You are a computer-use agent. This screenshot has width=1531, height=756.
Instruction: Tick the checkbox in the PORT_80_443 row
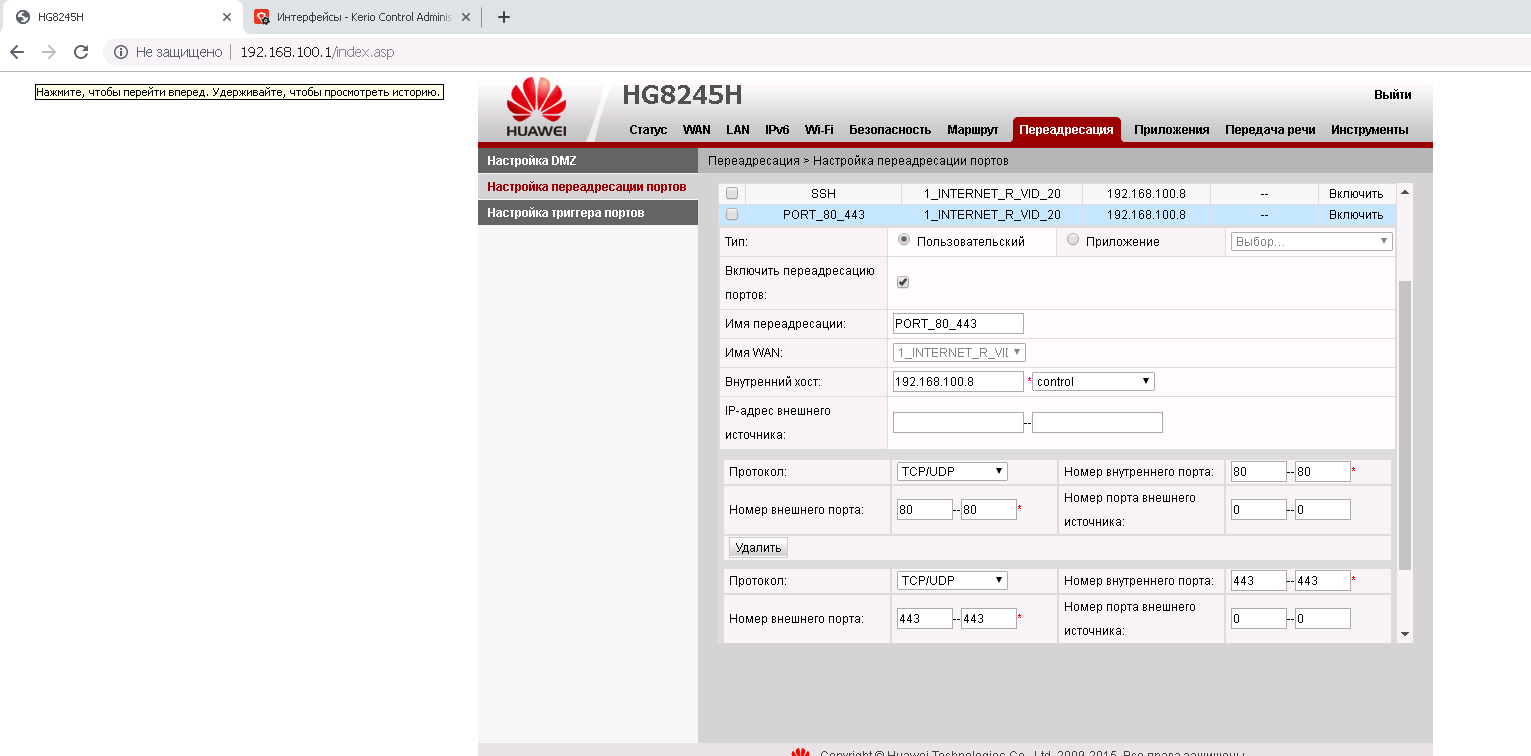click(732, 214)
